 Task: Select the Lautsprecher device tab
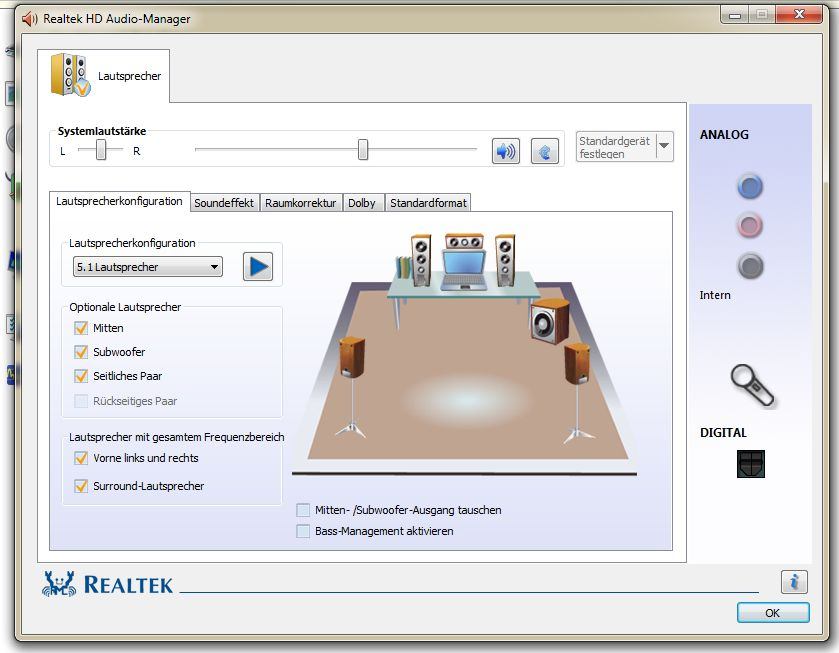104,76
